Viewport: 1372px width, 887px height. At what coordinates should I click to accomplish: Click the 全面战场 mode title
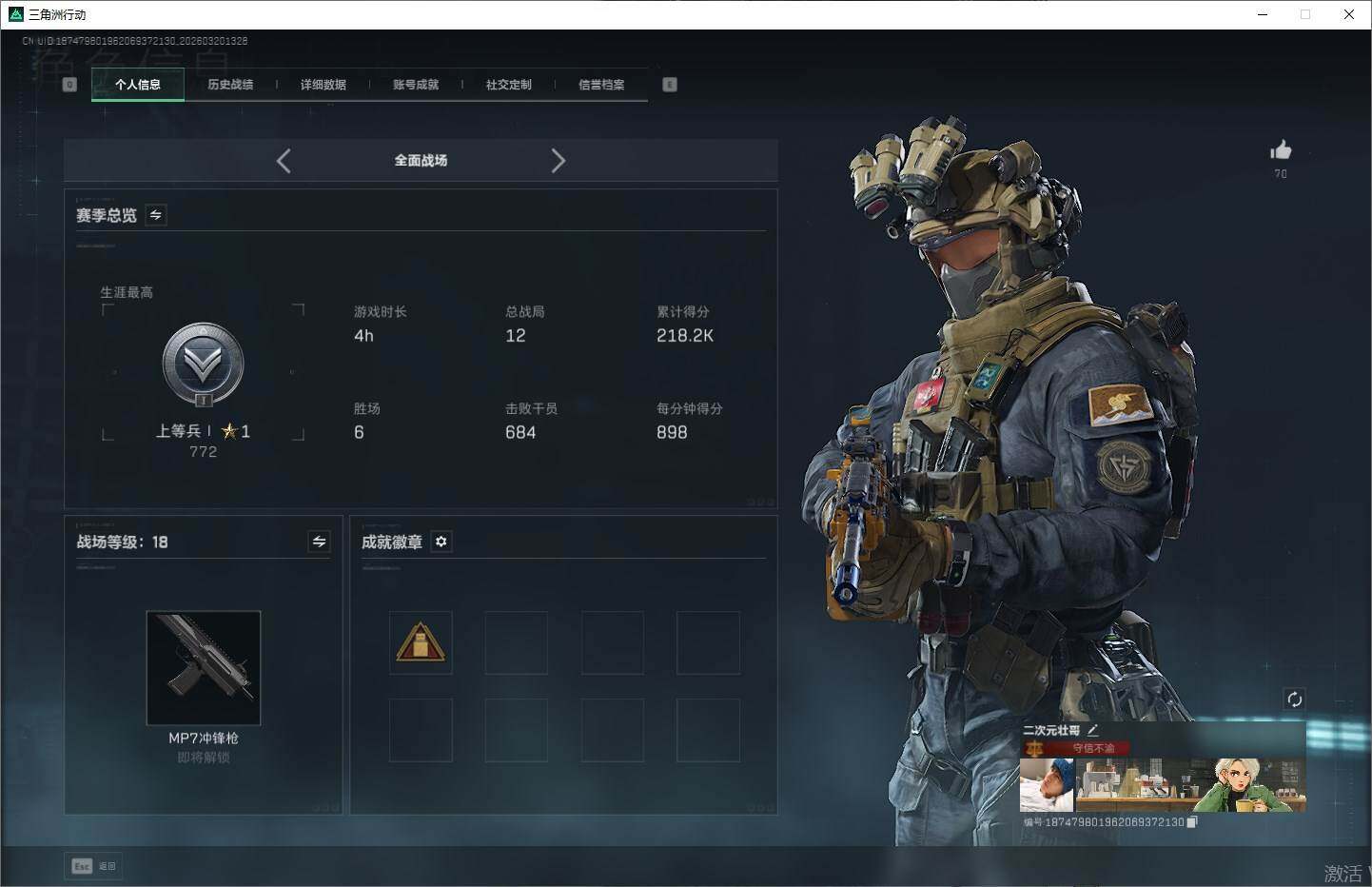point(421,161)
